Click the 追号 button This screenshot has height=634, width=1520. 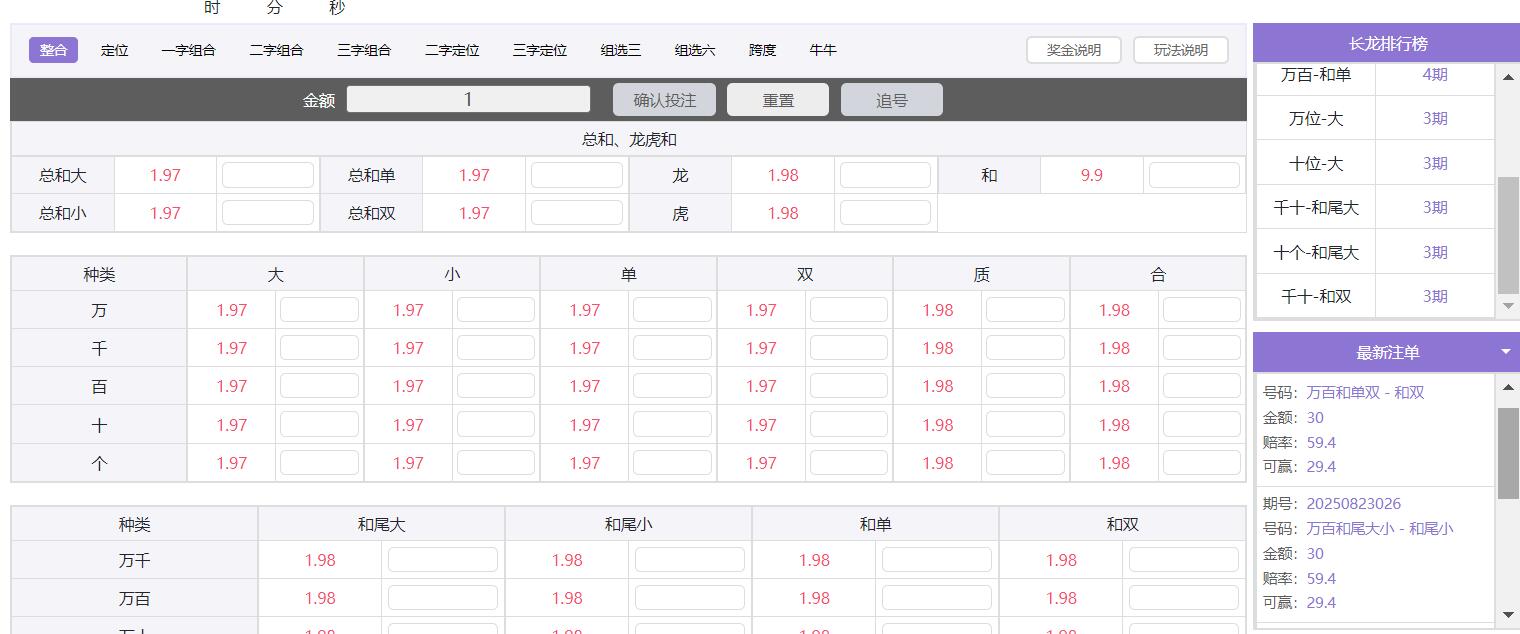tap(891, 100)
